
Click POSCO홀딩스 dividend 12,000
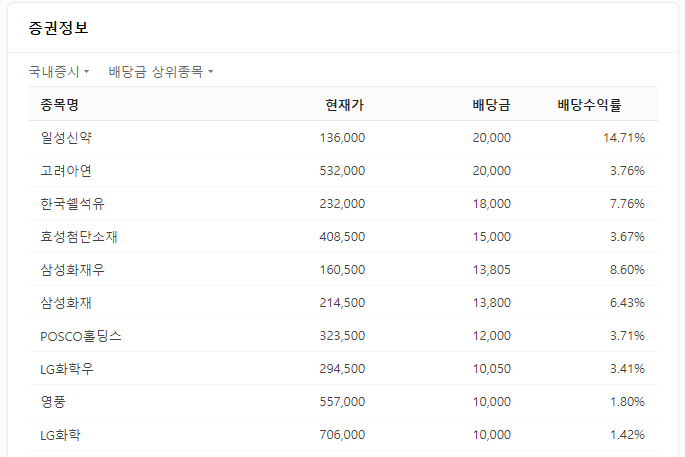coord(491,336)
